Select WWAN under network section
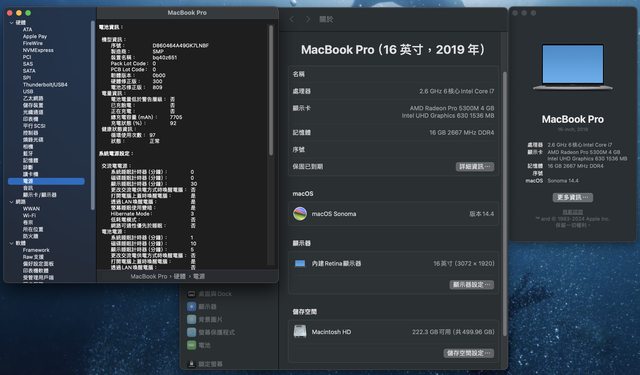This screenshot has width=640, height=375. pyautogui.click(x=31, y=209)
